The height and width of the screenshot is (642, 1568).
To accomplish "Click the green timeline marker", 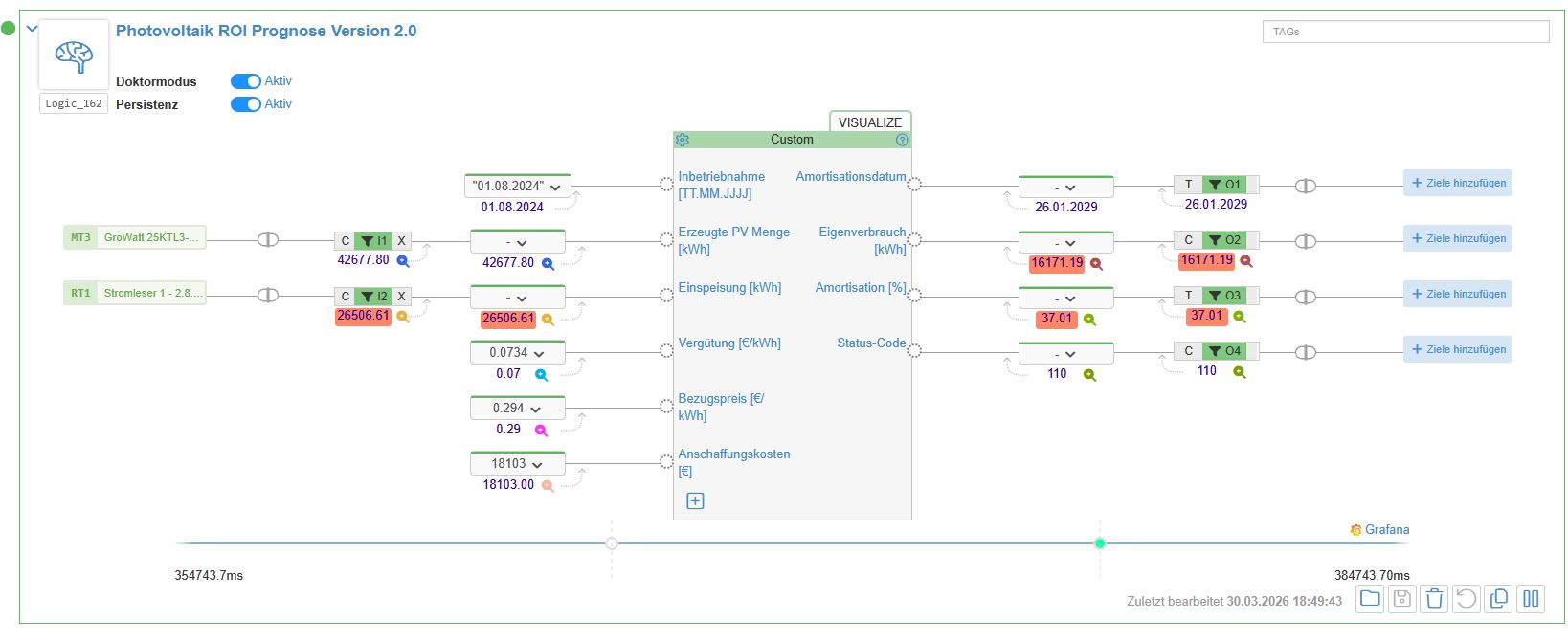I will [1100, 543].
